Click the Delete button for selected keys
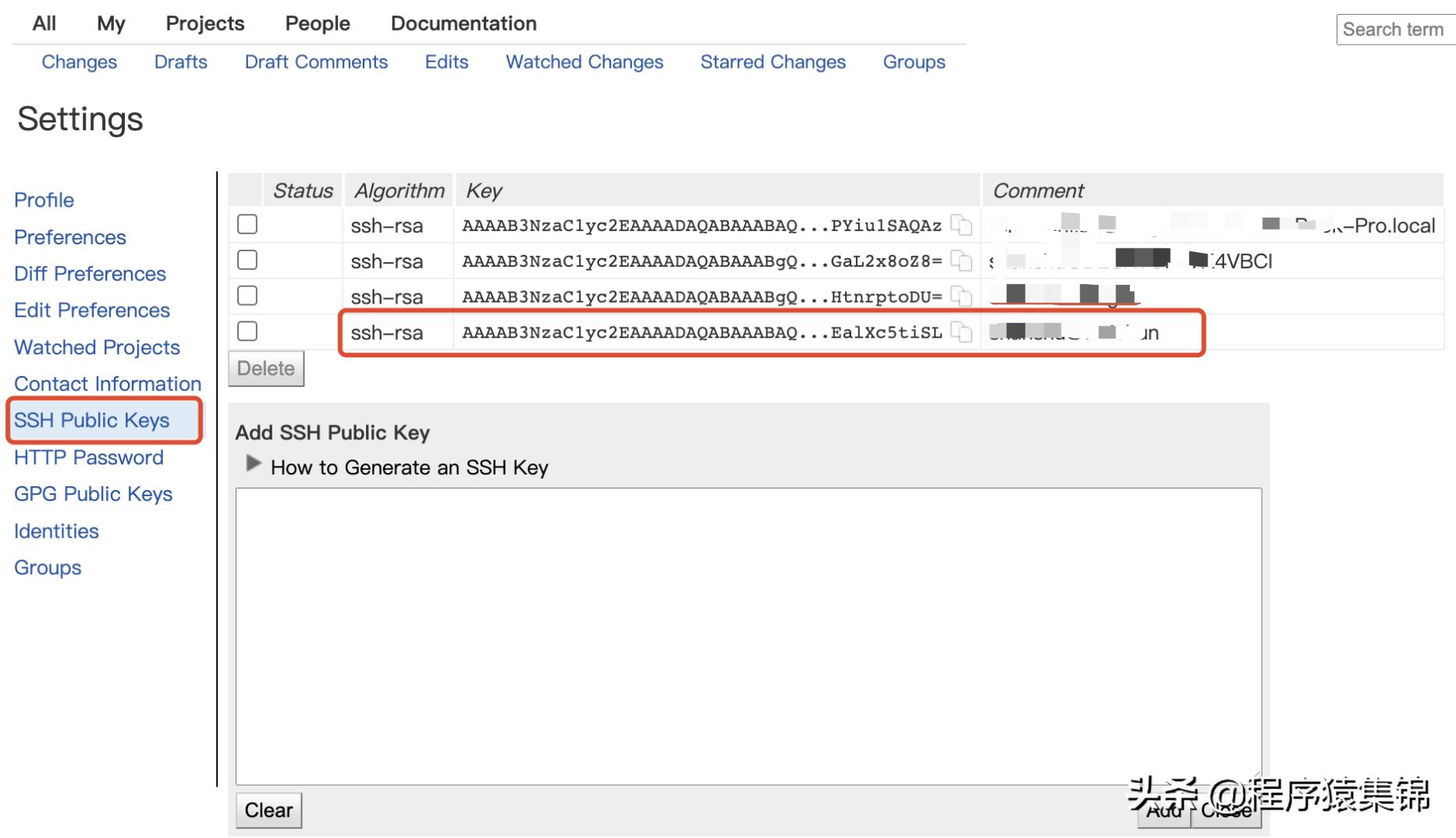 265,368
